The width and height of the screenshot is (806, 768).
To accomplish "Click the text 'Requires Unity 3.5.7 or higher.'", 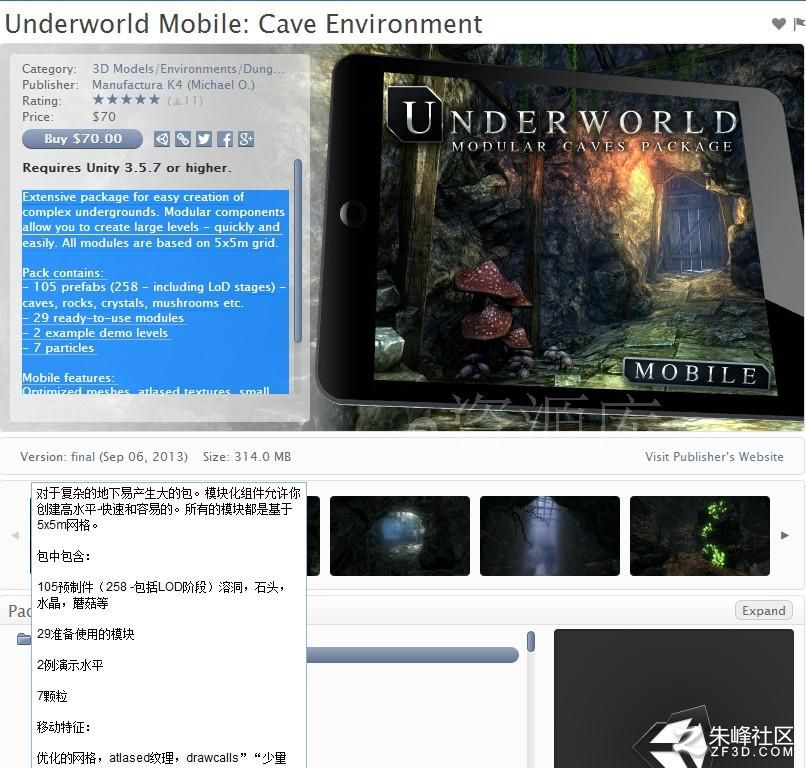I will [x=127, y=168].
